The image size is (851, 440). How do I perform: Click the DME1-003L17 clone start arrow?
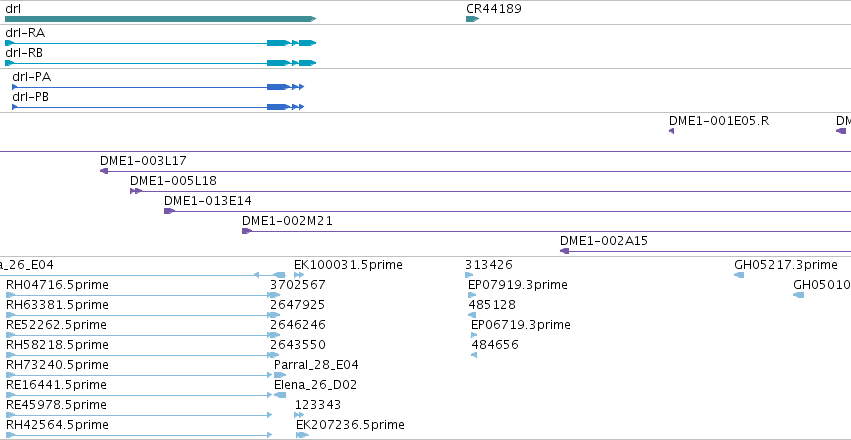click(x=104, y=171)
